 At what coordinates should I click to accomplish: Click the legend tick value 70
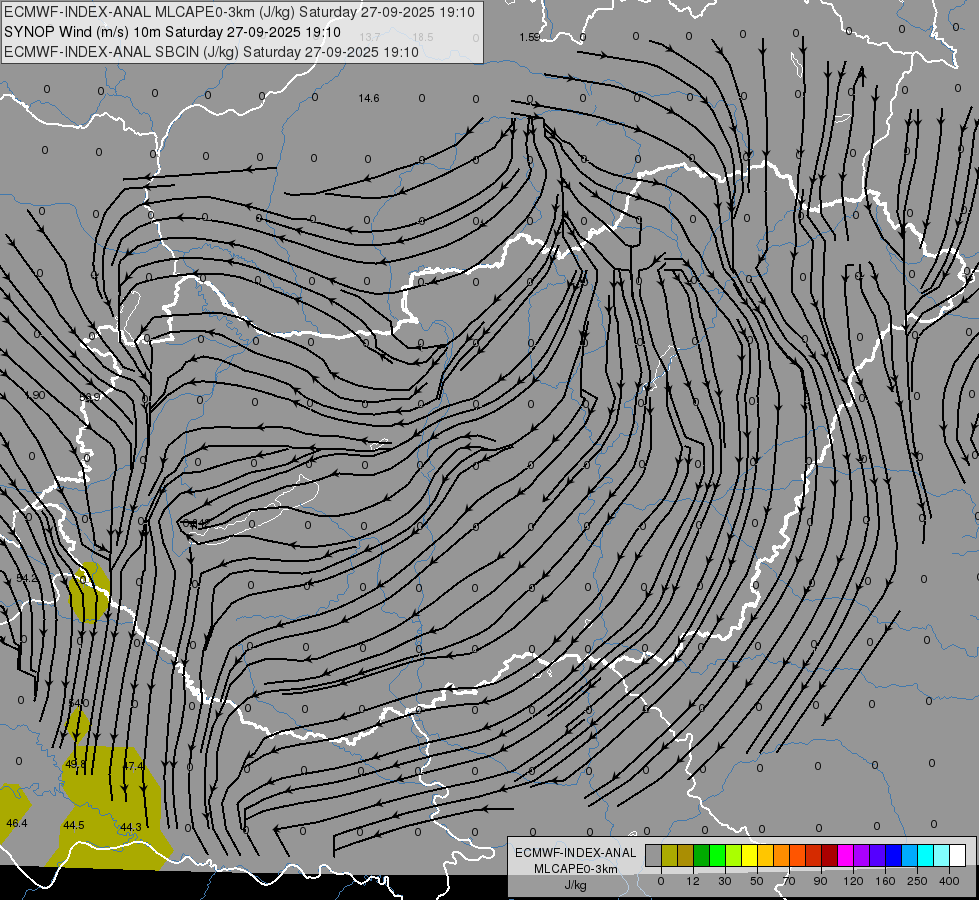pos(789,881)
